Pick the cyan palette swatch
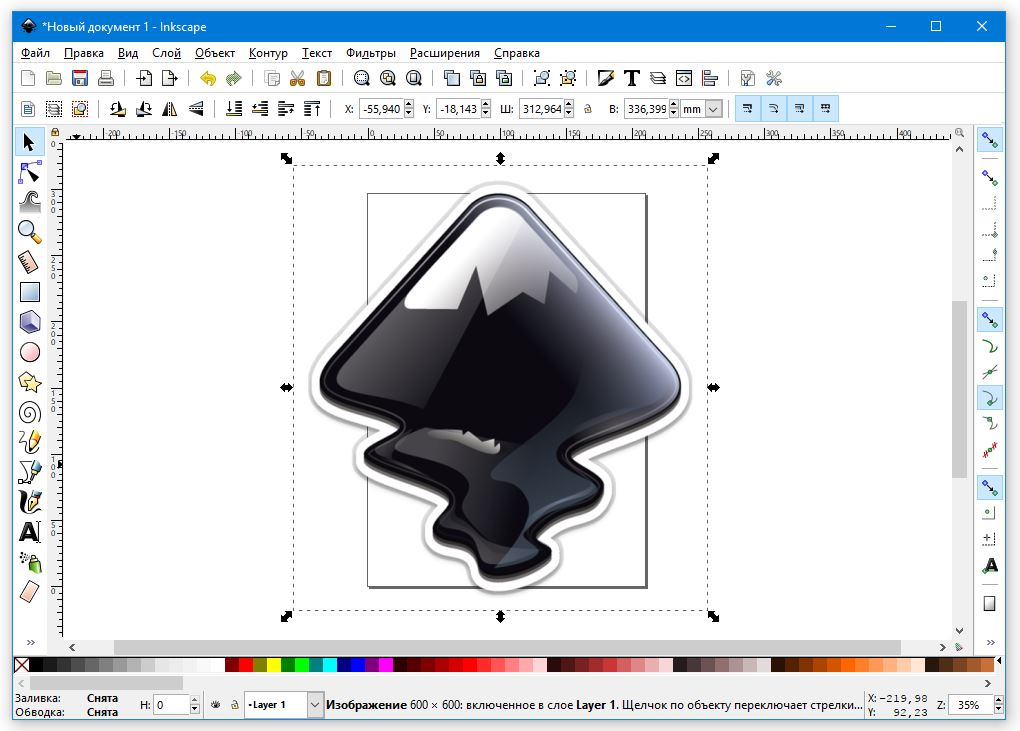 330,665
